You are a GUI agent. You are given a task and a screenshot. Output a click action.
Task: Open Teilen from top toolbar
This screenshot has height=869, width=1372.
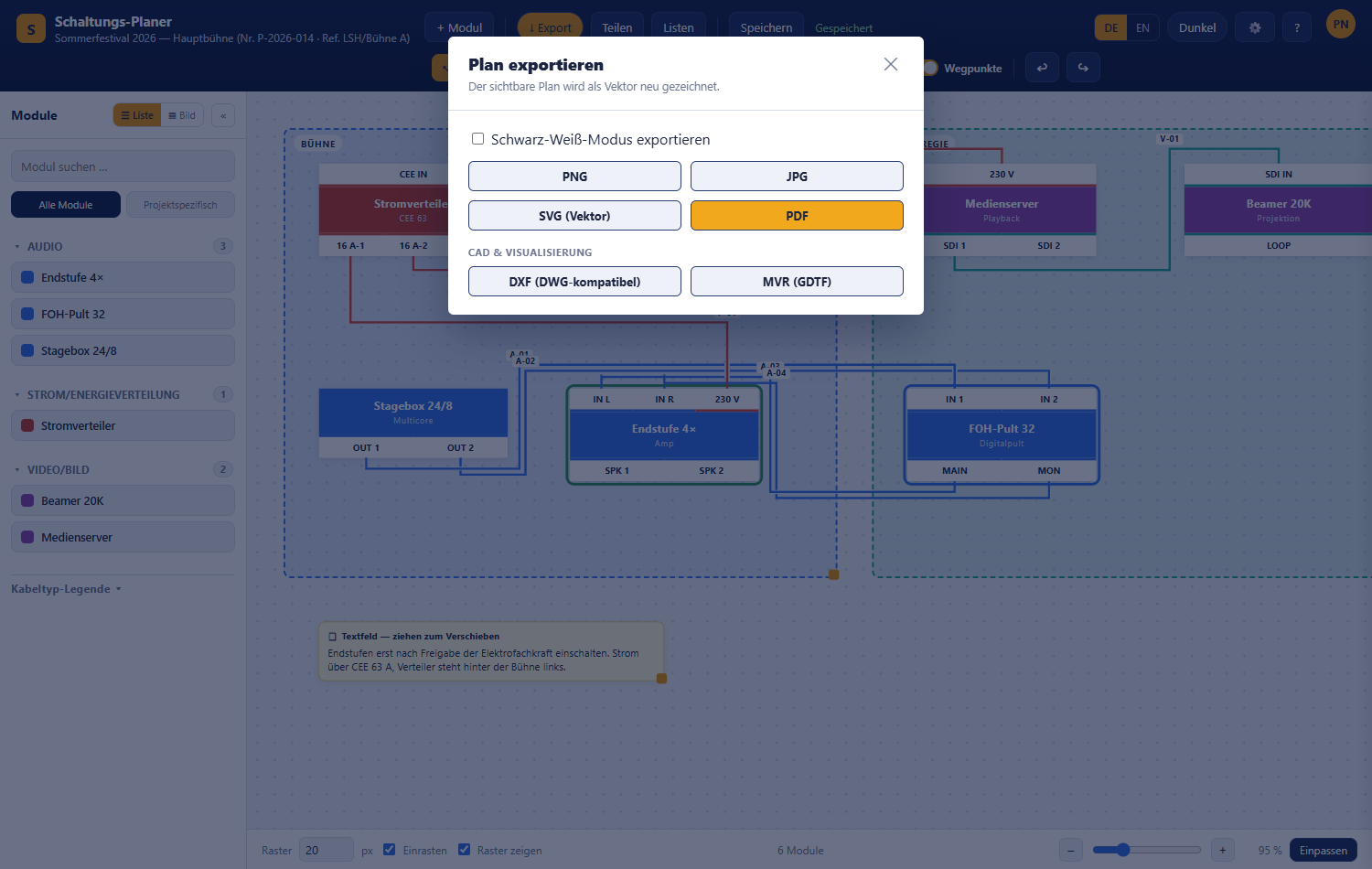point(617,27)
